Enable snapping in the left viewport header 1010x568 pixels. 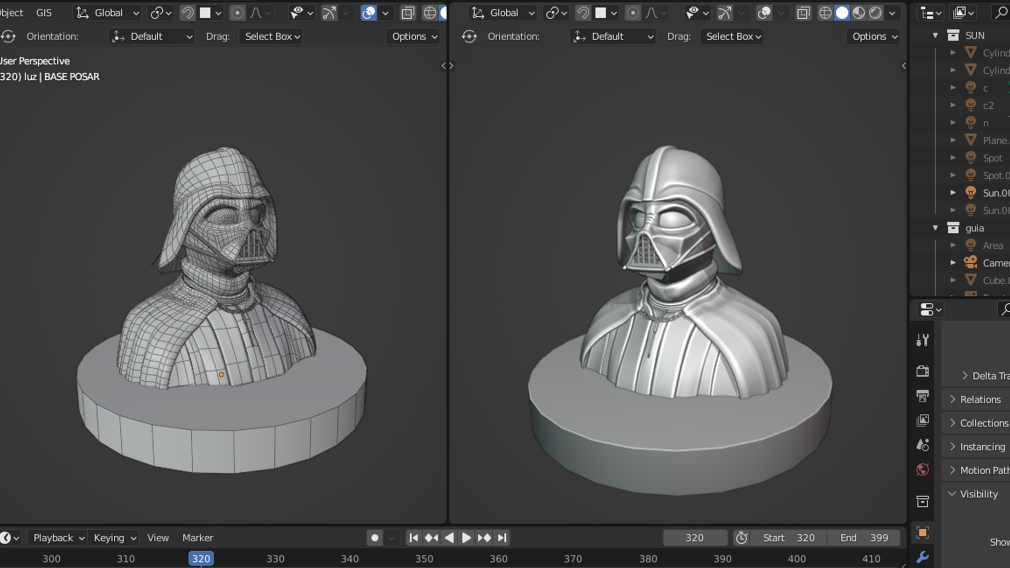[187, 13]
